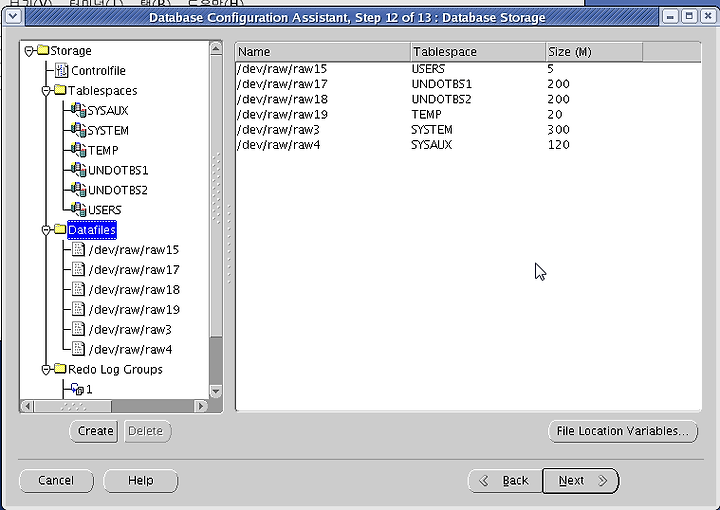Click the Redo Log Groups folder icon

coord(60,368)
